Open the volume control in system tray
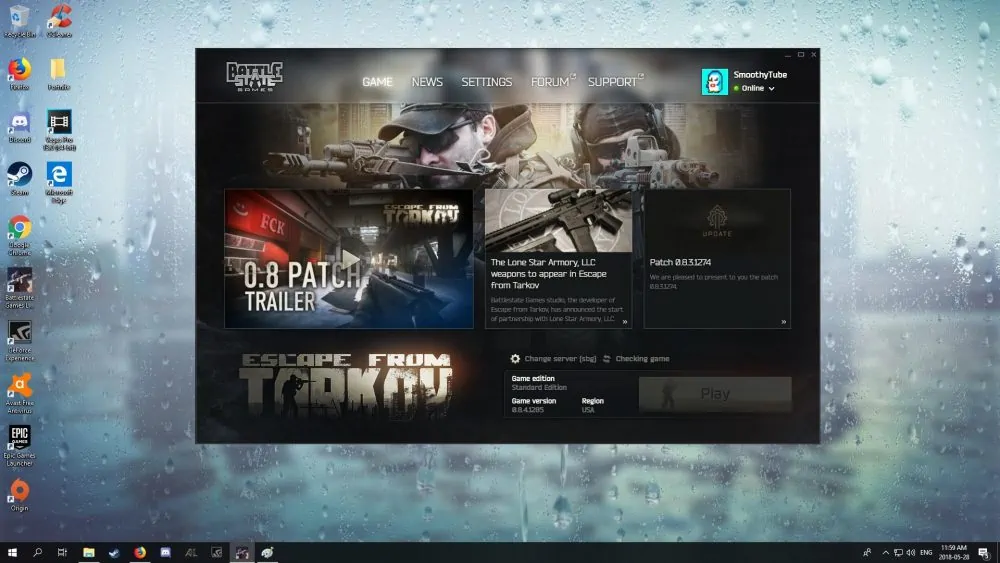 pyautogui.click(x=910, y=552)
